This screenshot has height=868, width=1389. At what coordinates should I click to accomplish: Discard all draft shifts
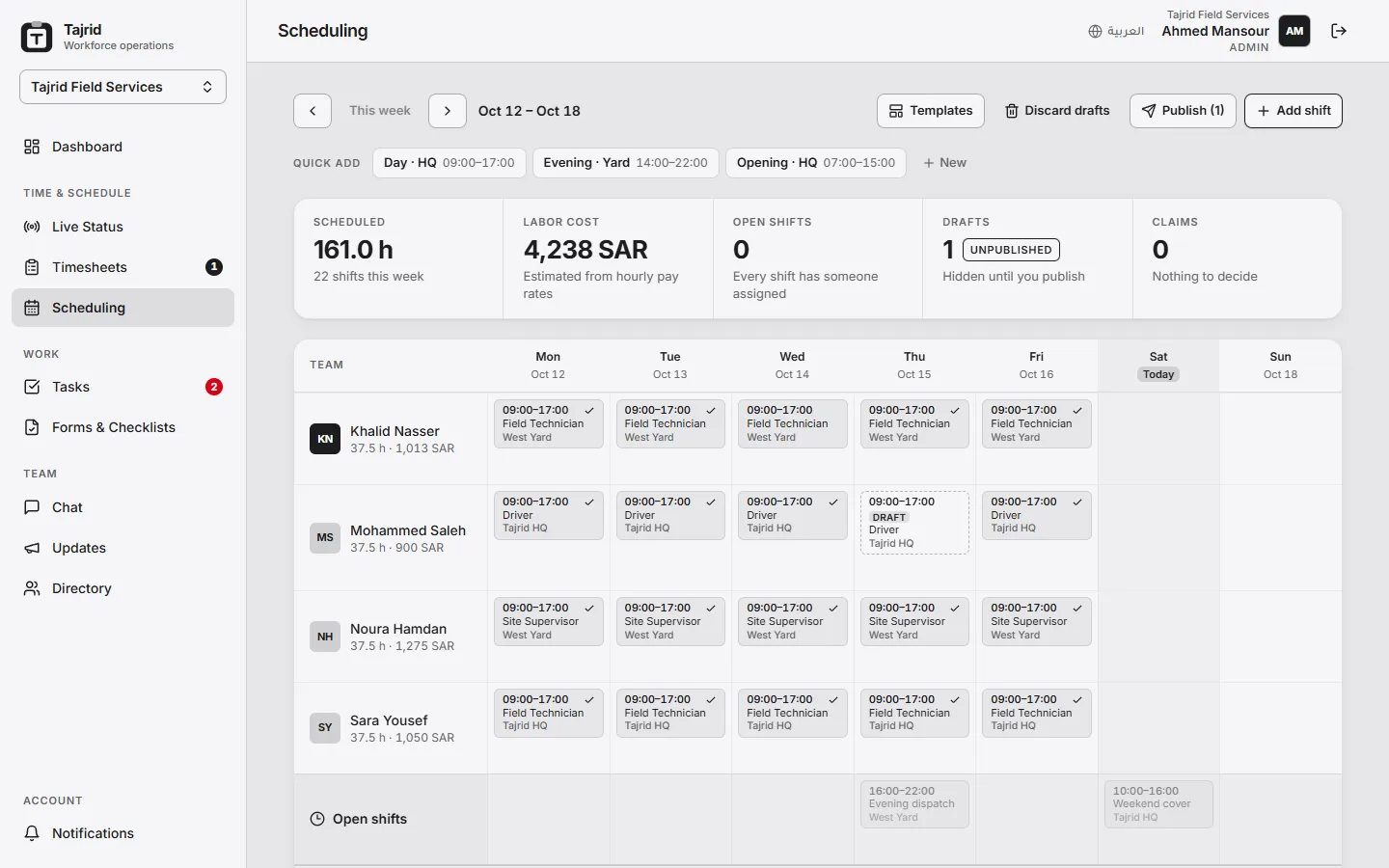pos(1057,111)
